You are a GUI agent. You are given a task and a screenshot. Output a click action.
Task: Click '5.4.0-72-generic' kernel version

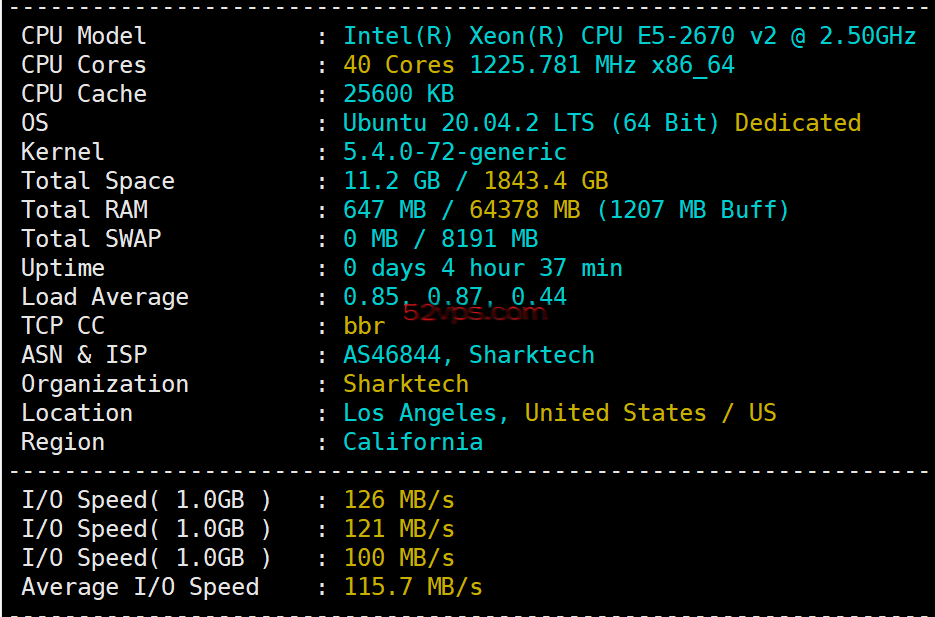pyautogui.click(x=454, y=153)
